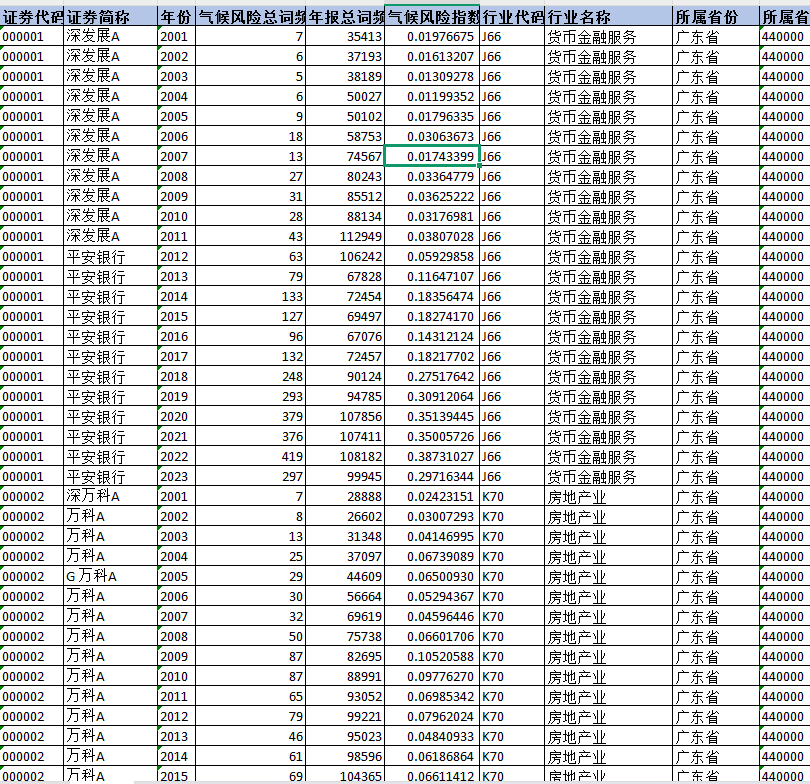Click the climate index cell 0.01976675
Screen dimensions: 810x784
click(x=432, y=36)
